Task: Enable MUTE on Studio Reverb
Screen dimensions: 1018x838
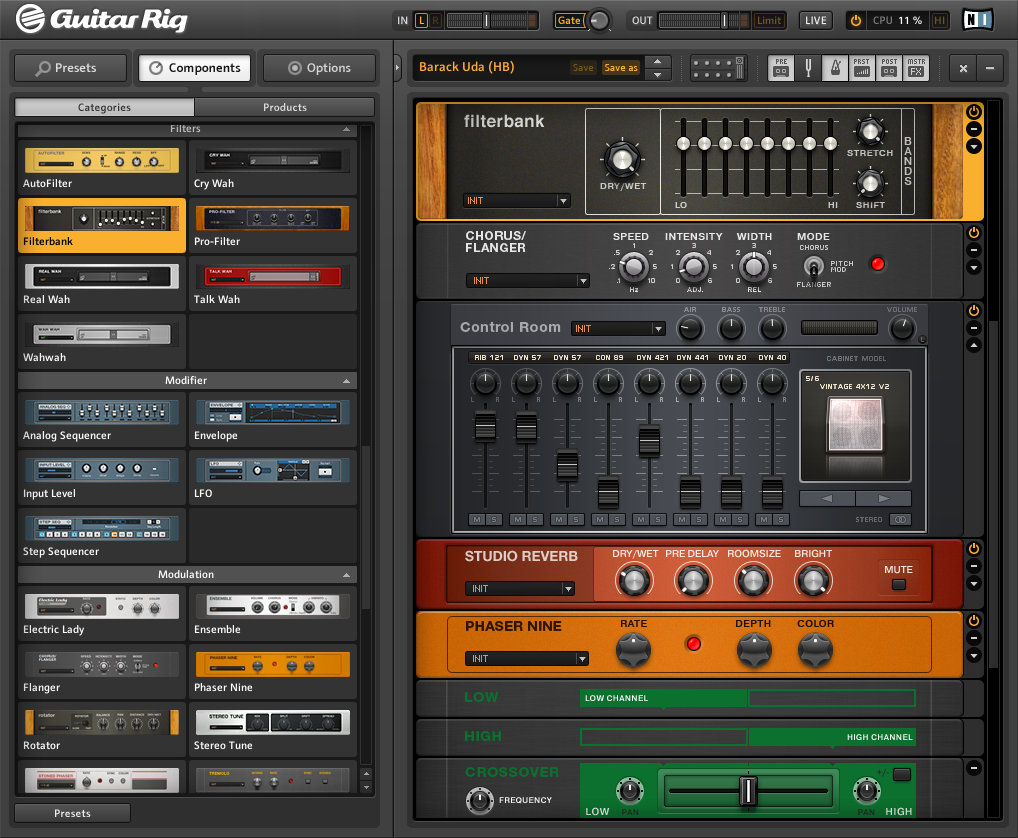Action: pos(899,584)
